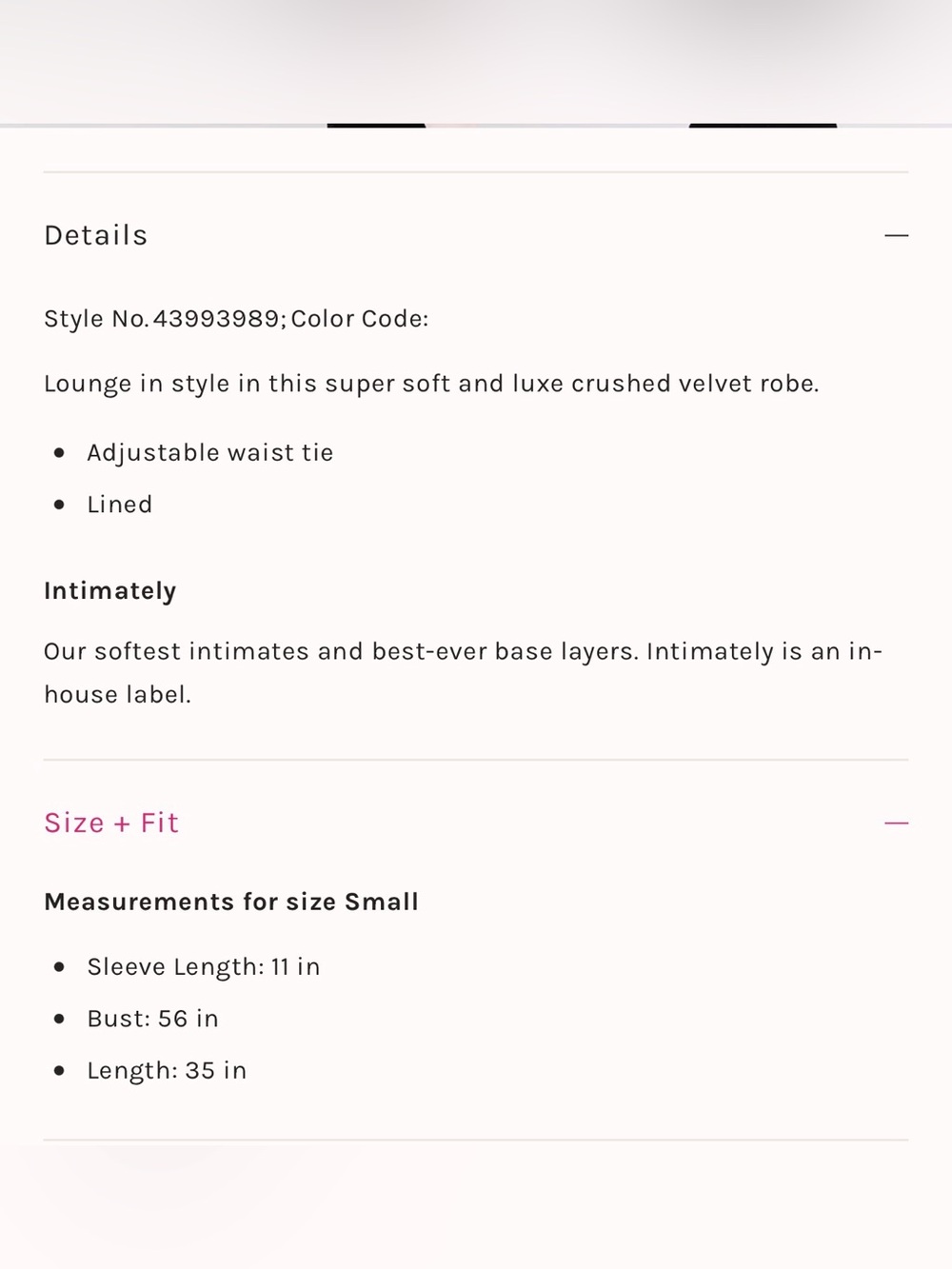Image resolution: width=952 pixels, height=1269 pixels.
Task: Click the divider above Size + Fit
Action: point(476,760)
